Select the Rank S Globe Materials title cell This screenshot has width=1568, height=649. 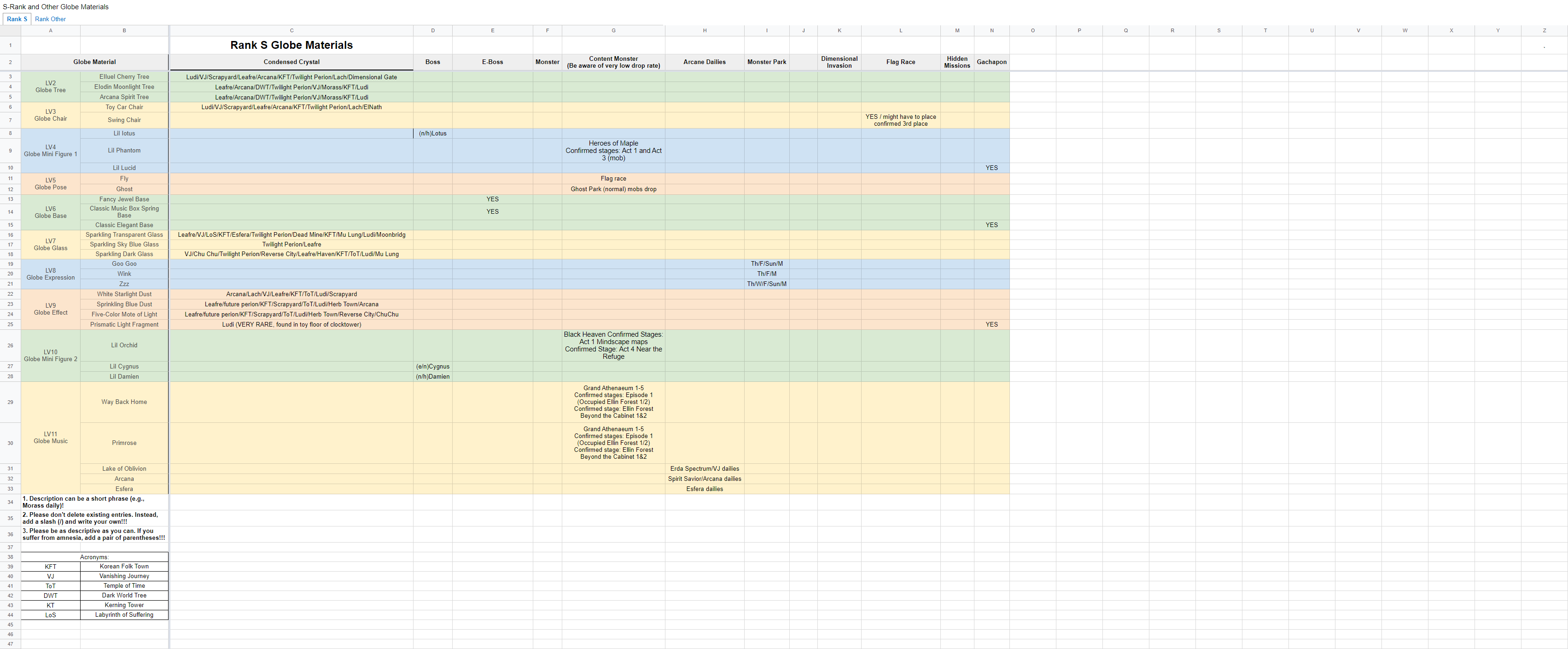pos(291,44)
